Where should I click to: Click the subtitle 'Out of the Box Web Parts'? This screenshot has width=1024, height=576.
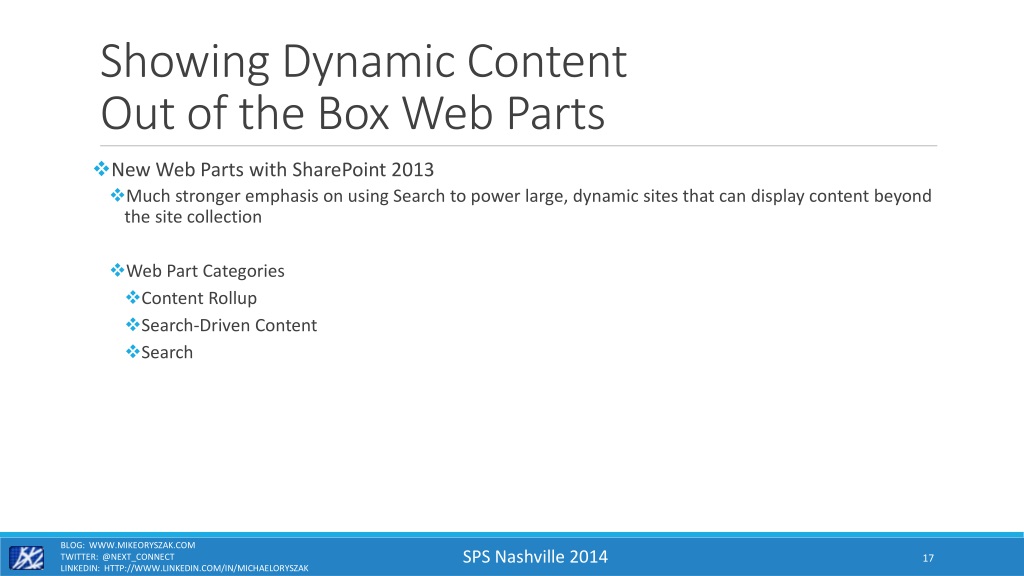coord(353,113)
